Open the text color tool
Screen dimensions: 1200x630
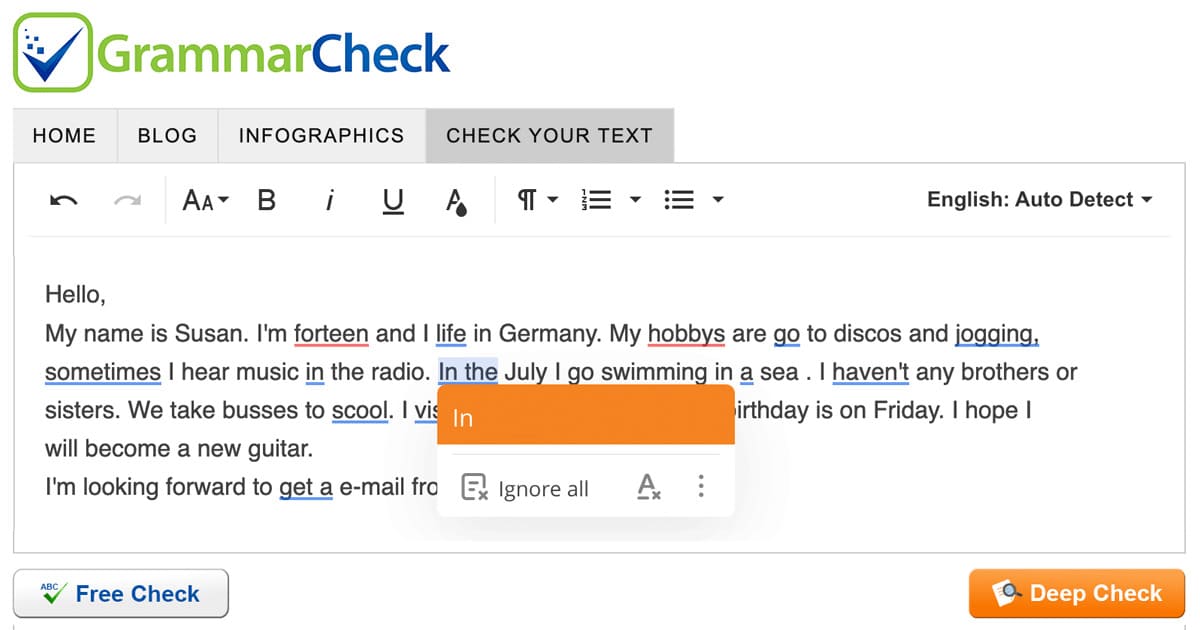coord(456,200)
